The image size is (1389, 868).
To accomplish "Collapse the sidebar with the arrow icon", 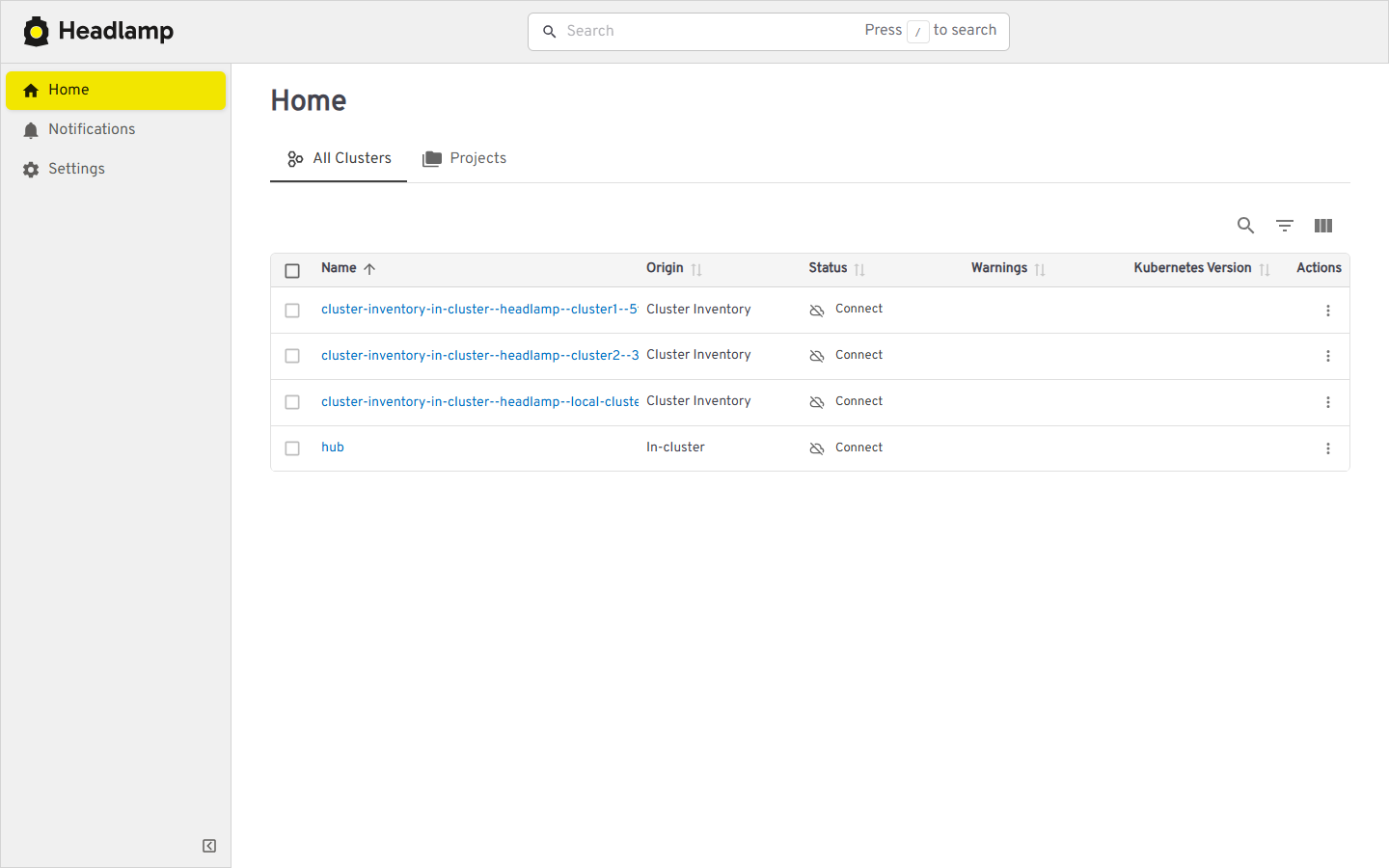I will [209, 846].
